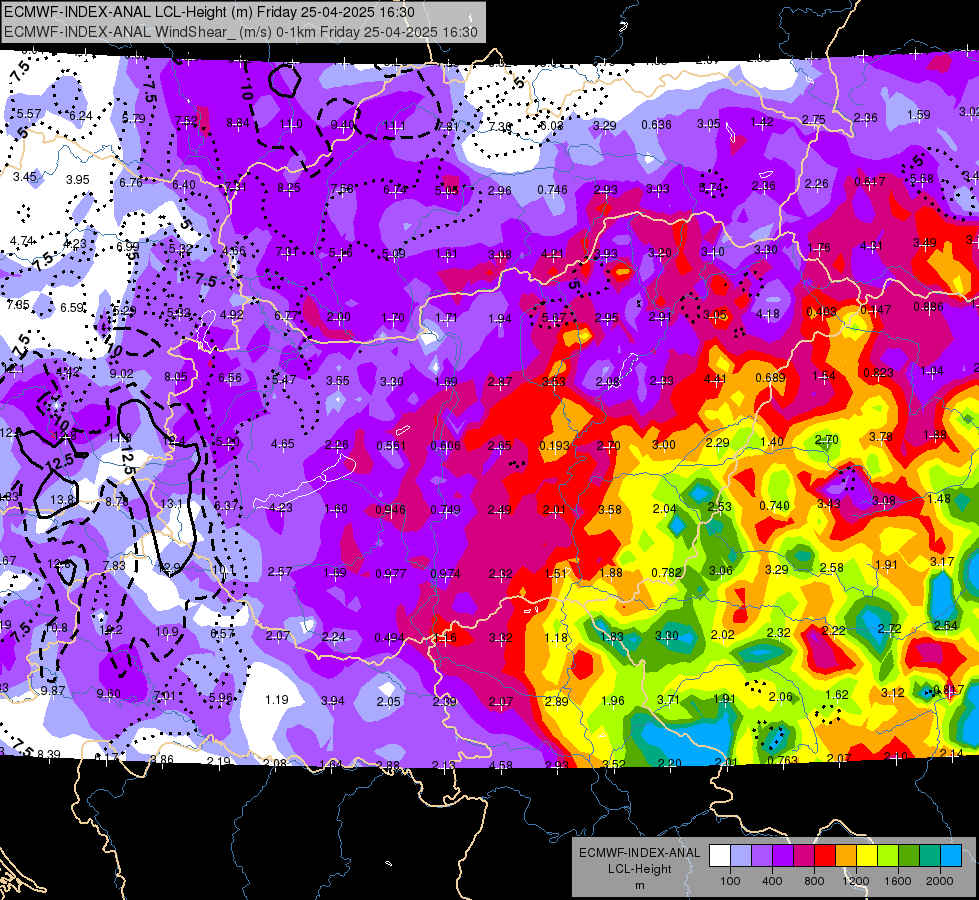The width and height of the screenshot is (979, 900).
Task: Click the legend tick label 1200
Action: [855, 881]
